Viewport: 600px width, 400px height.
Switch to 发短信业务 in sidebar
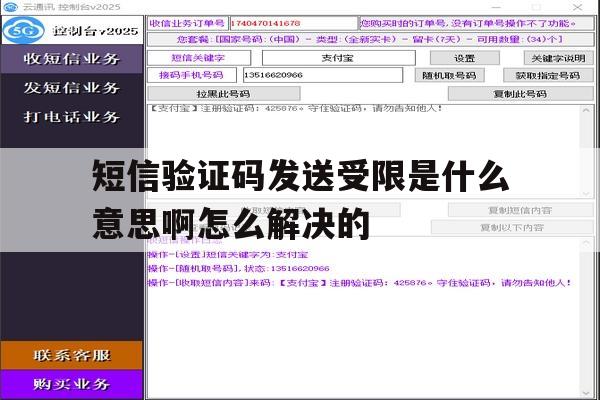click(72, 88)
